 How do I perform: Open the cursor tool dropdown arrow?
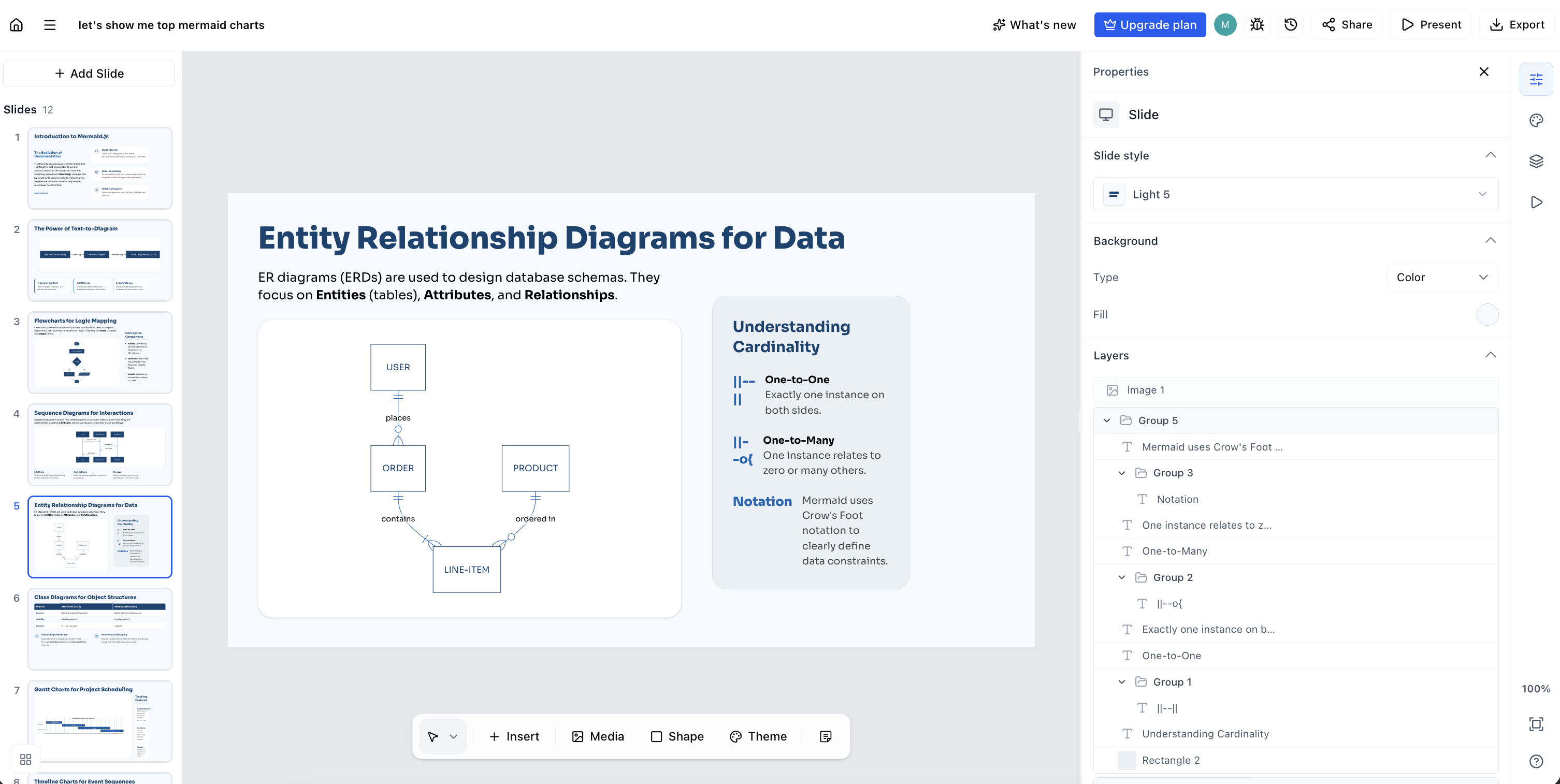[x=454, y=736]
